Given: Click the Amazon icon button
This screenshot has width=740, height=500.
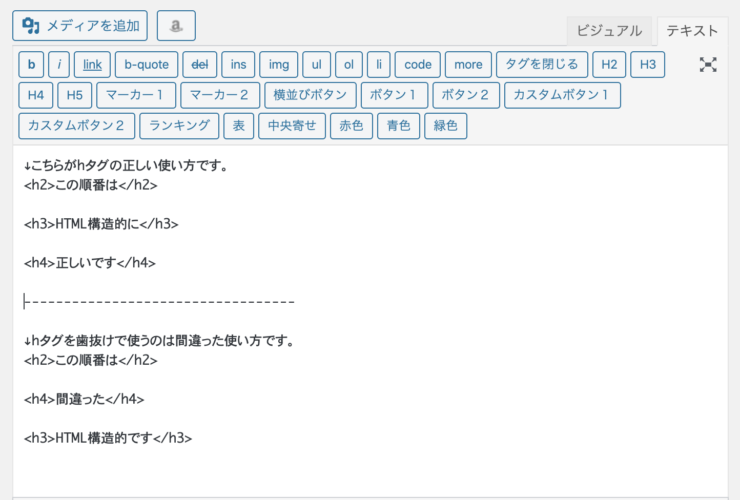Looking at the screenshot, I should 176,25.
